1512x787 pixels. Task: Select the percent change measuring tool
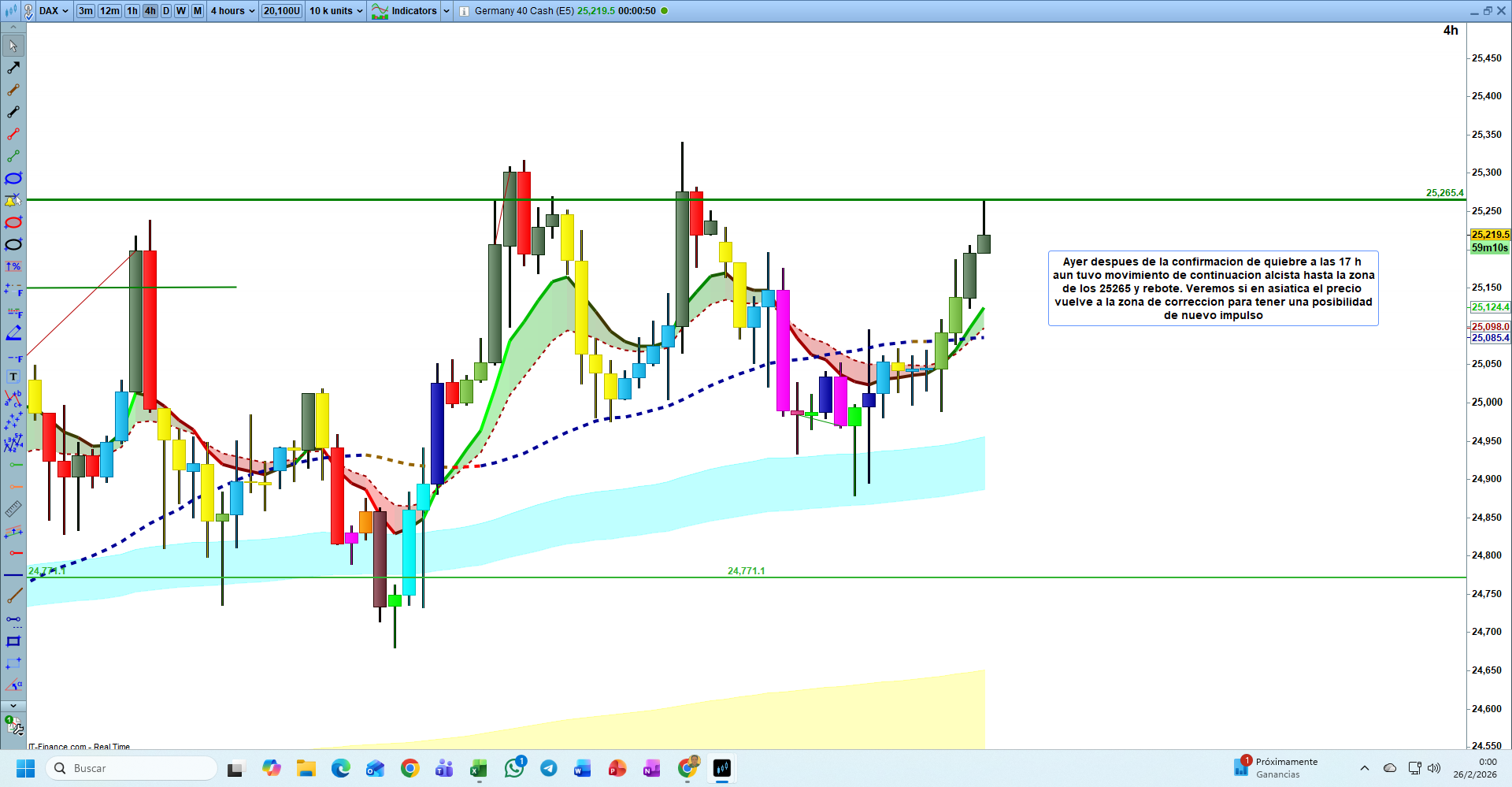click(x=13, y=266)
